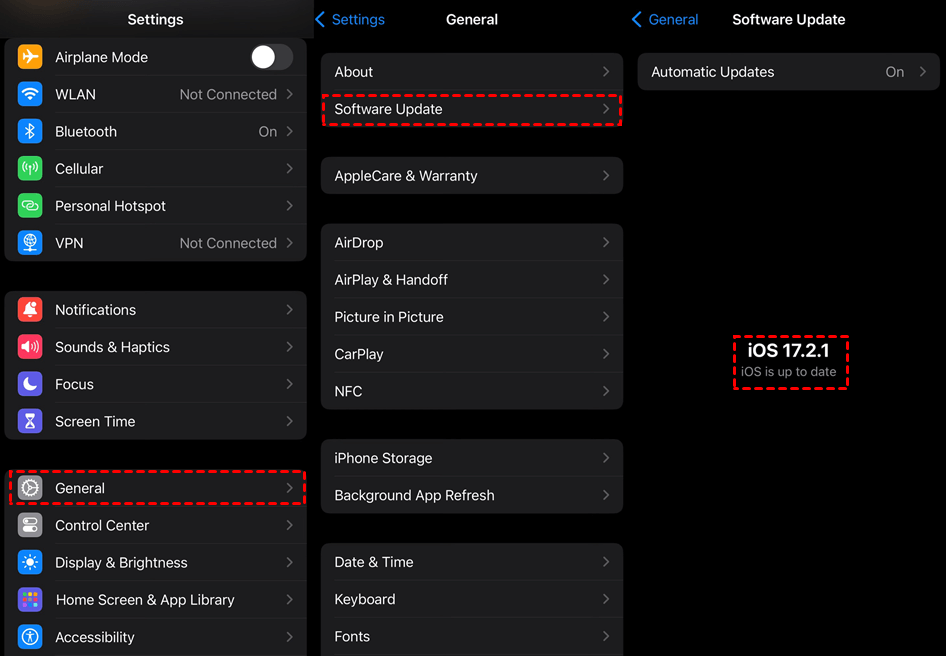This screenshot has height=656, width=946.
Task: Open Software Update in General
Action: coord(472,109)
